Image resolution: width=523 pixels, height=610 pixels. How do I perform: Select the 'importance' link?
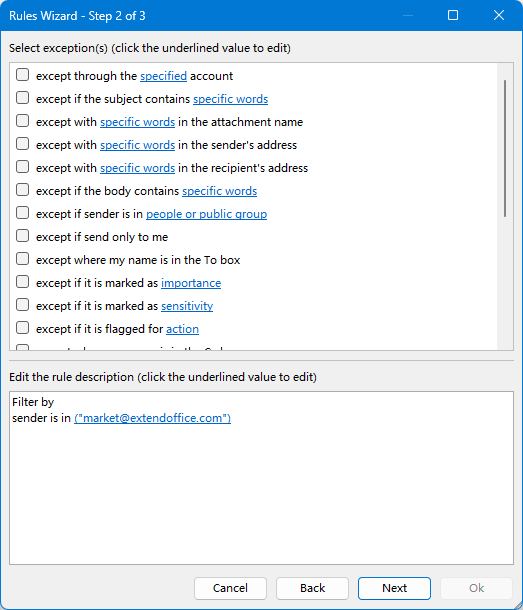coord(191,283)
